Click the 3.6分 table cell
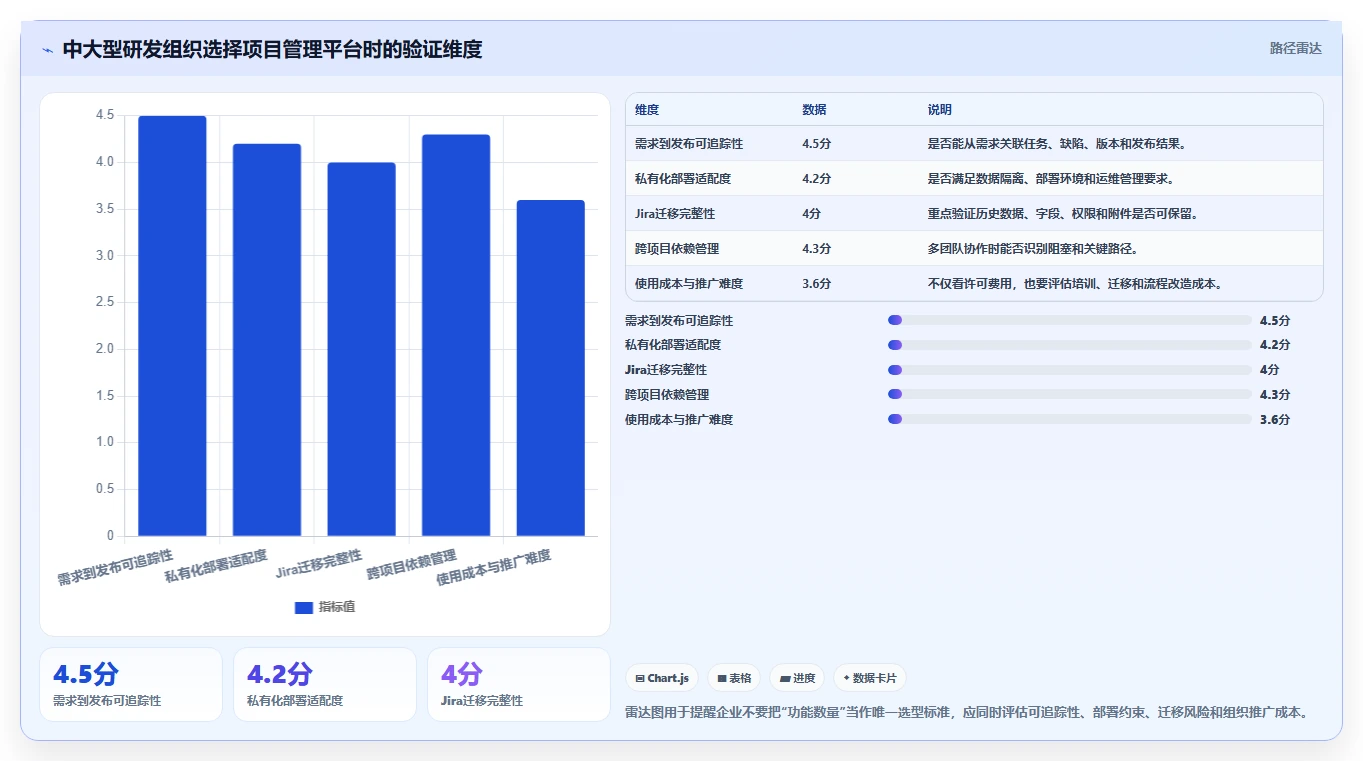The image size is (1363, 761). 816,284
